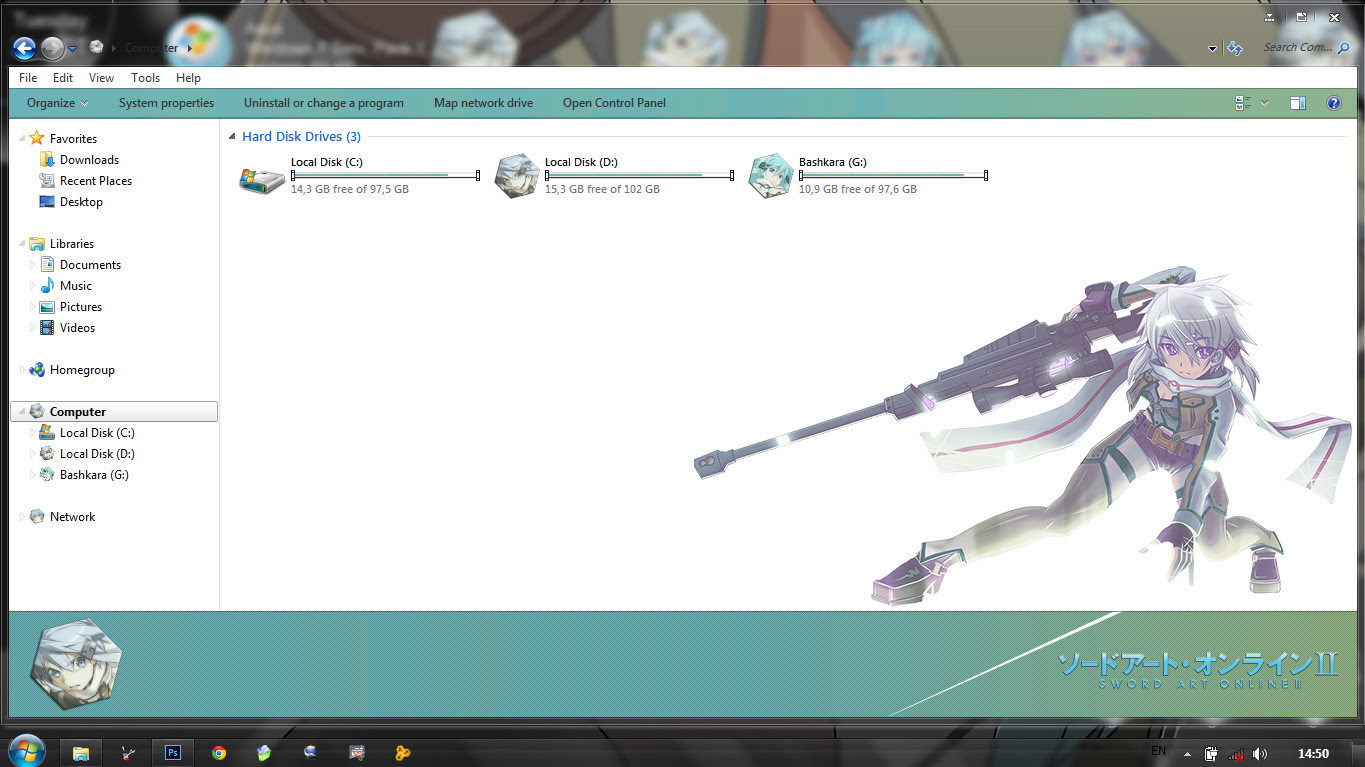Click the battery power tray icon
1365x767 pixels.
point(1211,754)
